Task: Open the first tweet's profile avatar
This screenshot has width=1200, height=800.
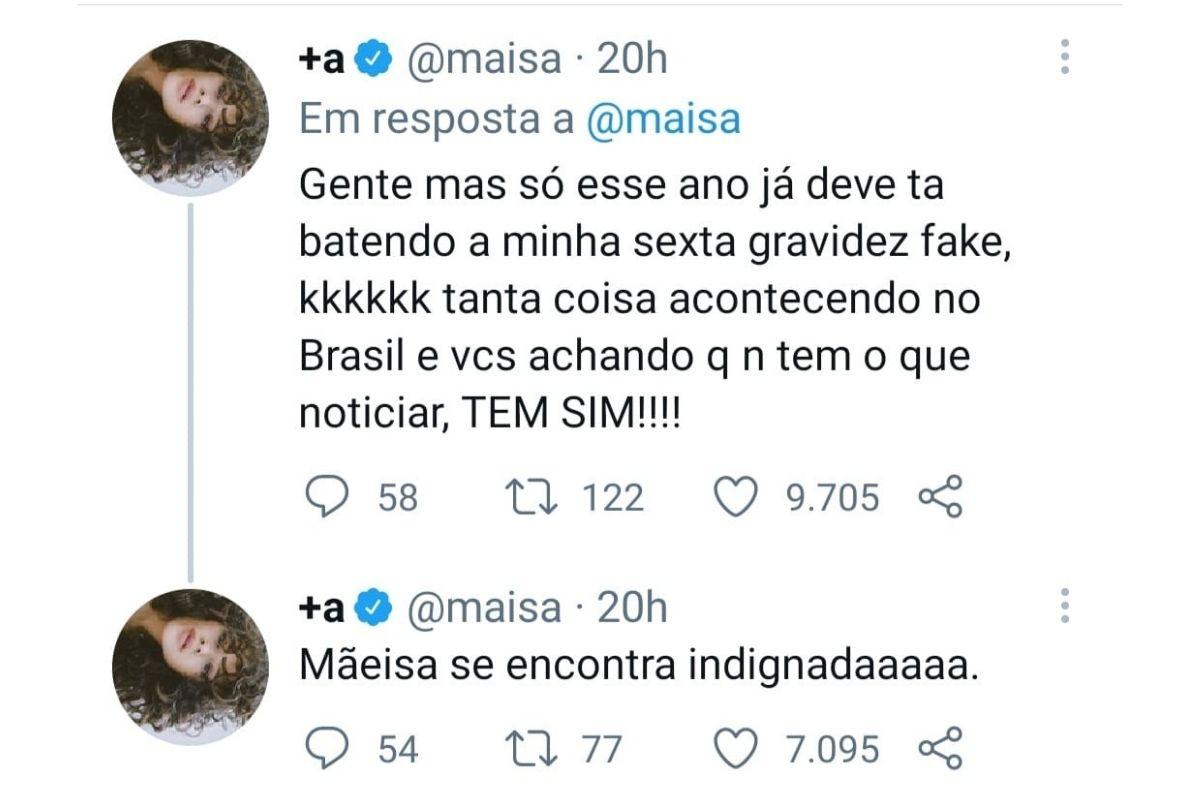Action: pyautogui.click(x=190, y=117)
